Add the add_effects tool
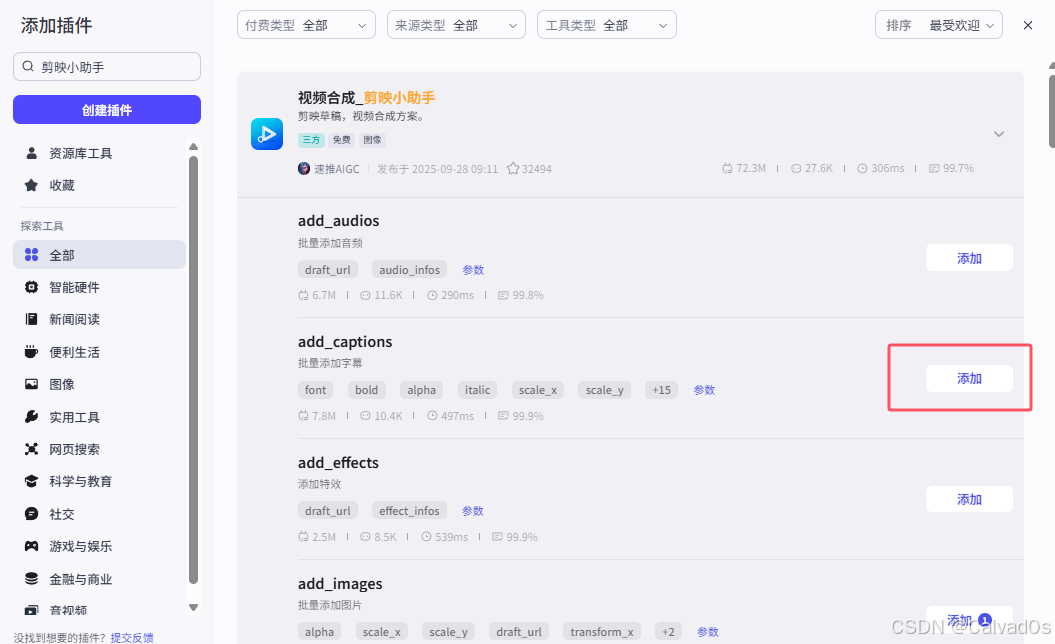The height and width of the screenshot is (644, 1055). (x=969, y=499)
